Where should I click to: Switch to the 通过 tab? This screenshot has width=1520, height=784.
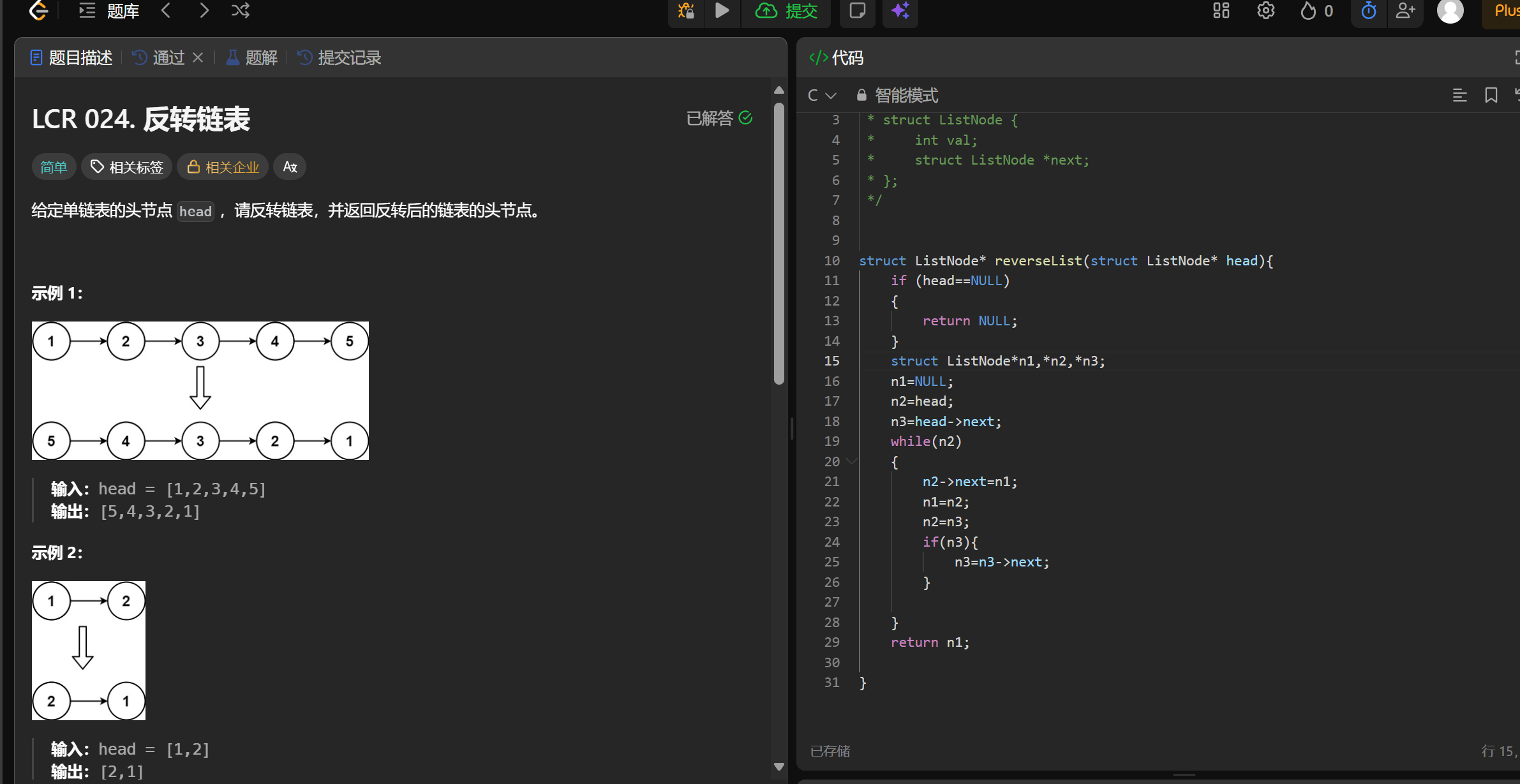click(x=159, y=58)
